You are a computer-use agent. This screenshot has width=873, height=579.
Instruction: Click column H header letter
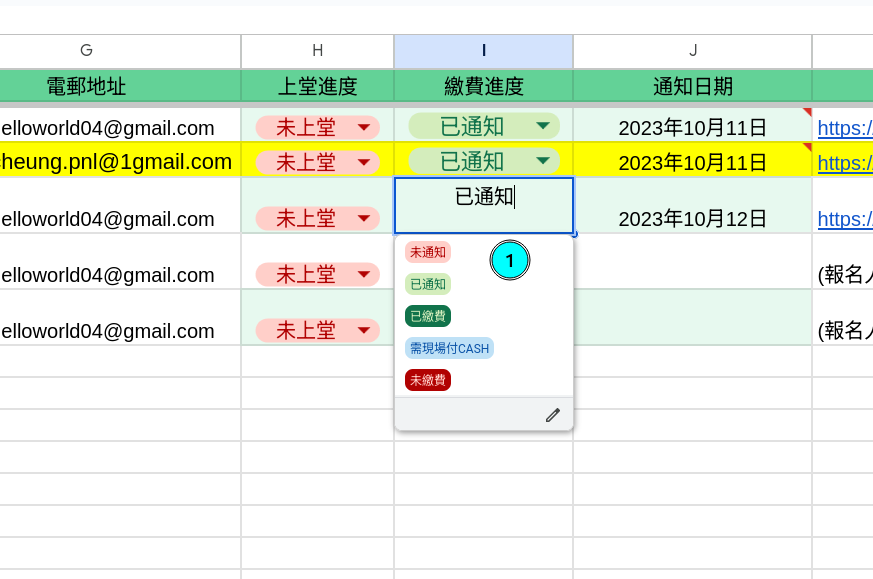click(x=317, y=51)
